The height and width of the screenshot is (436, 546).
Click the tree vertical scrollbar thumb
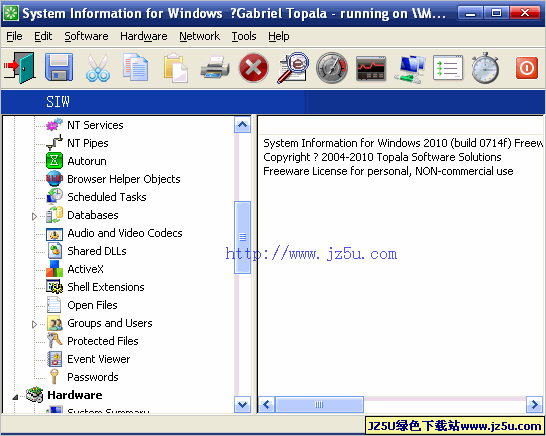(x=242, y=237)
